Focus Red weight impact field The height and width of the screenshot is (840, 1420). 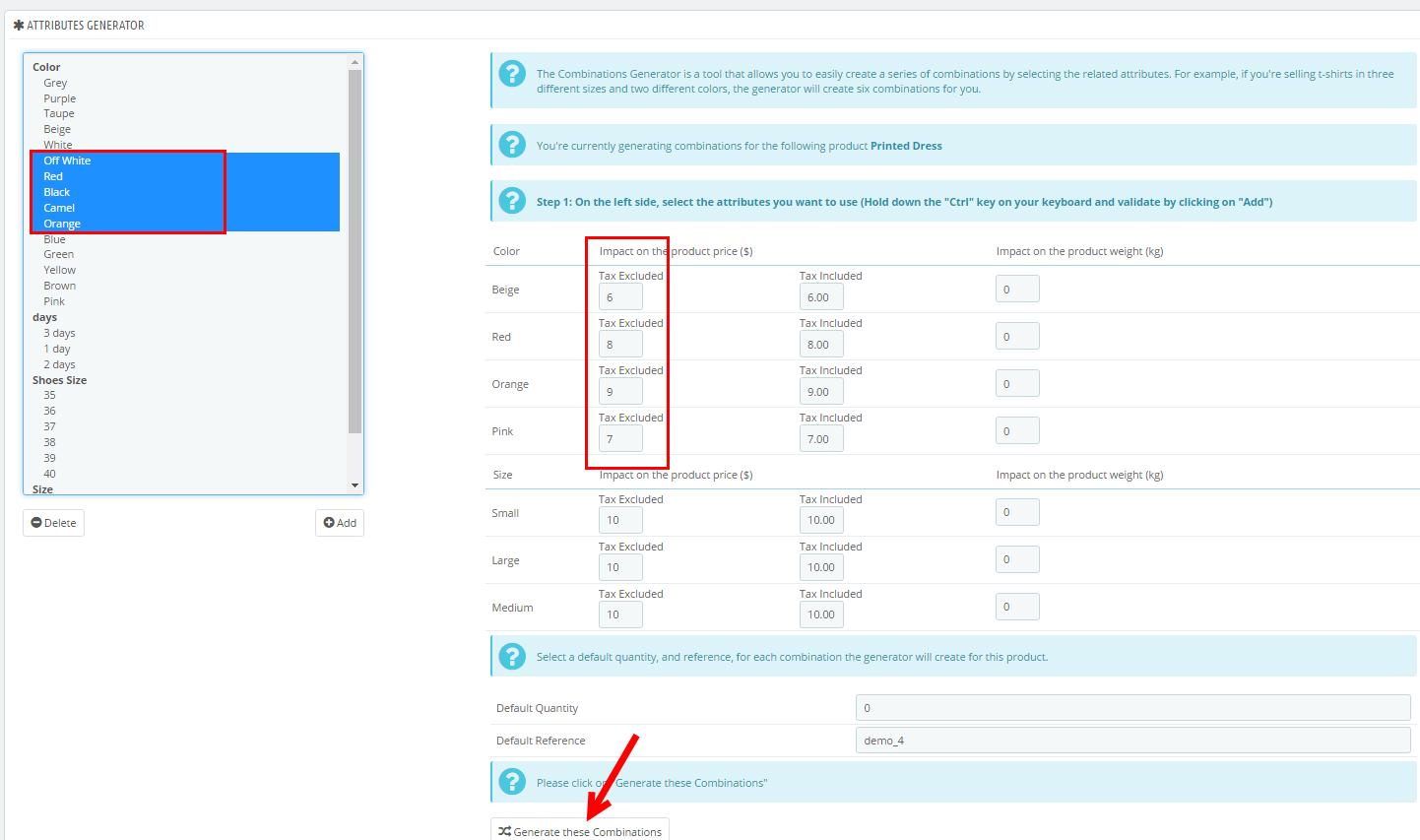pos(1017,336)
